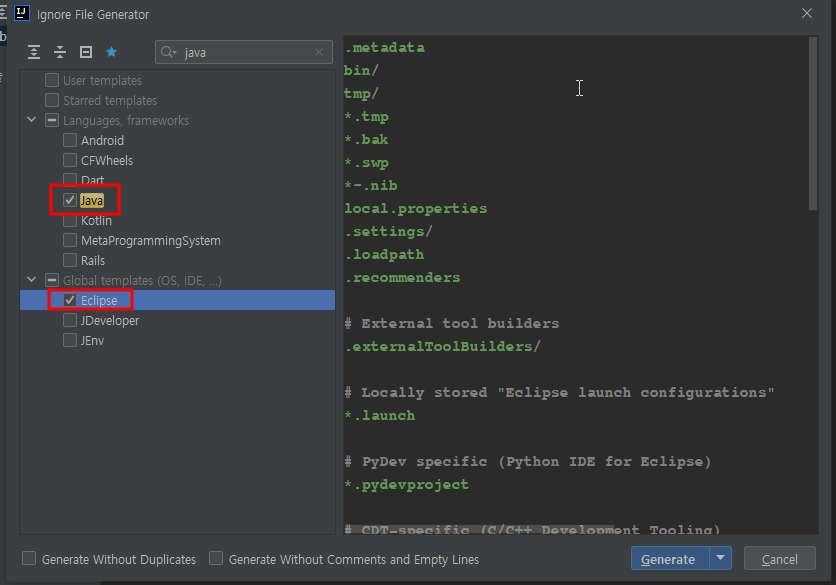Viewport: 836px width, 585px height.
Task: Click the Eclipse launch configurations comment line
Action: tap(559, 392)
